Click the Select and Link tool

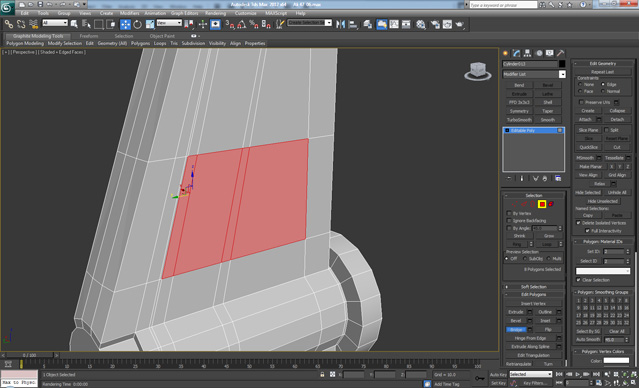pos(9,24)
